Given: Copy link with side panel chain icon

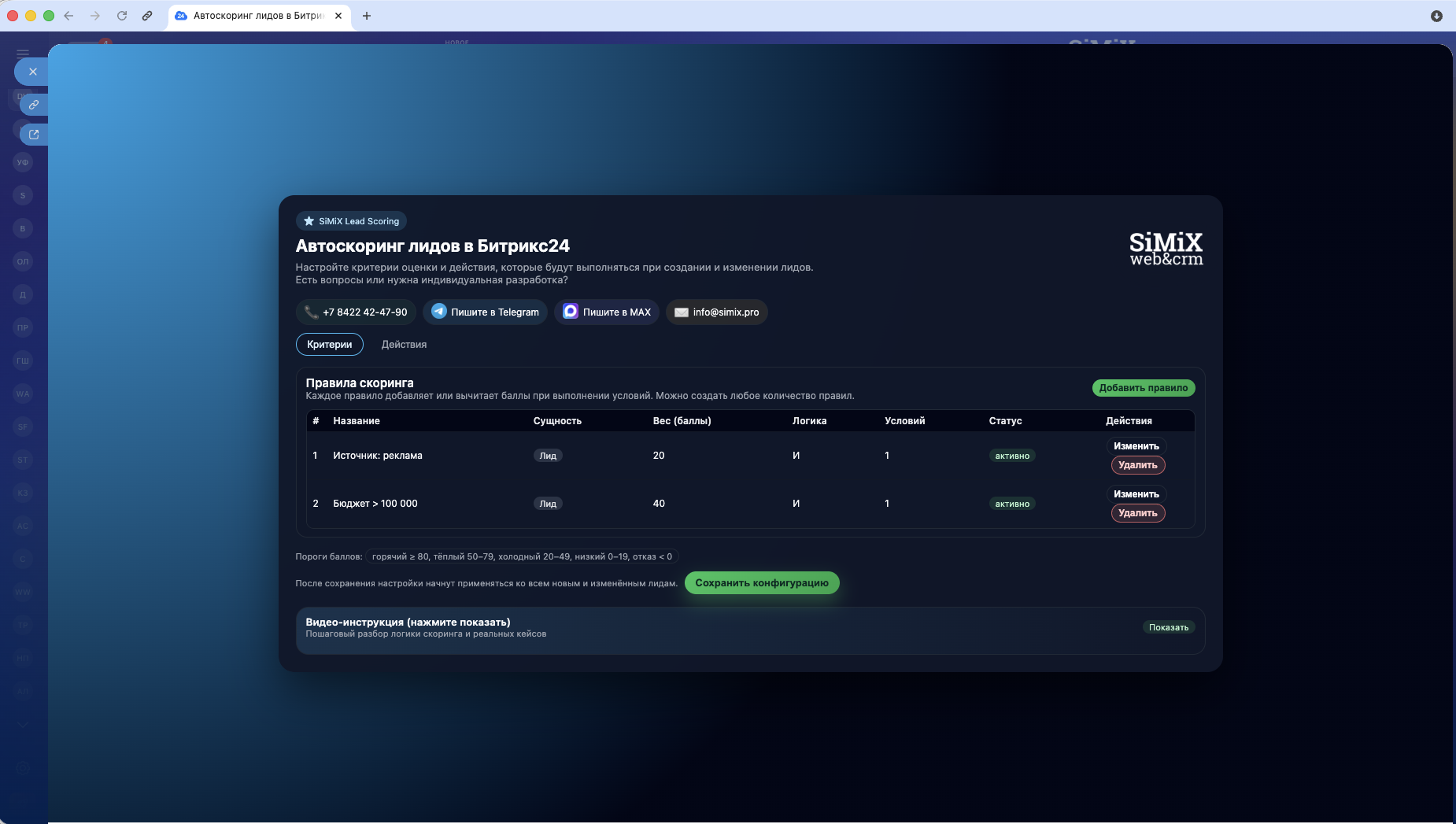Looking at the screenshot, I should pyautogui.click(x=34, y=105).
